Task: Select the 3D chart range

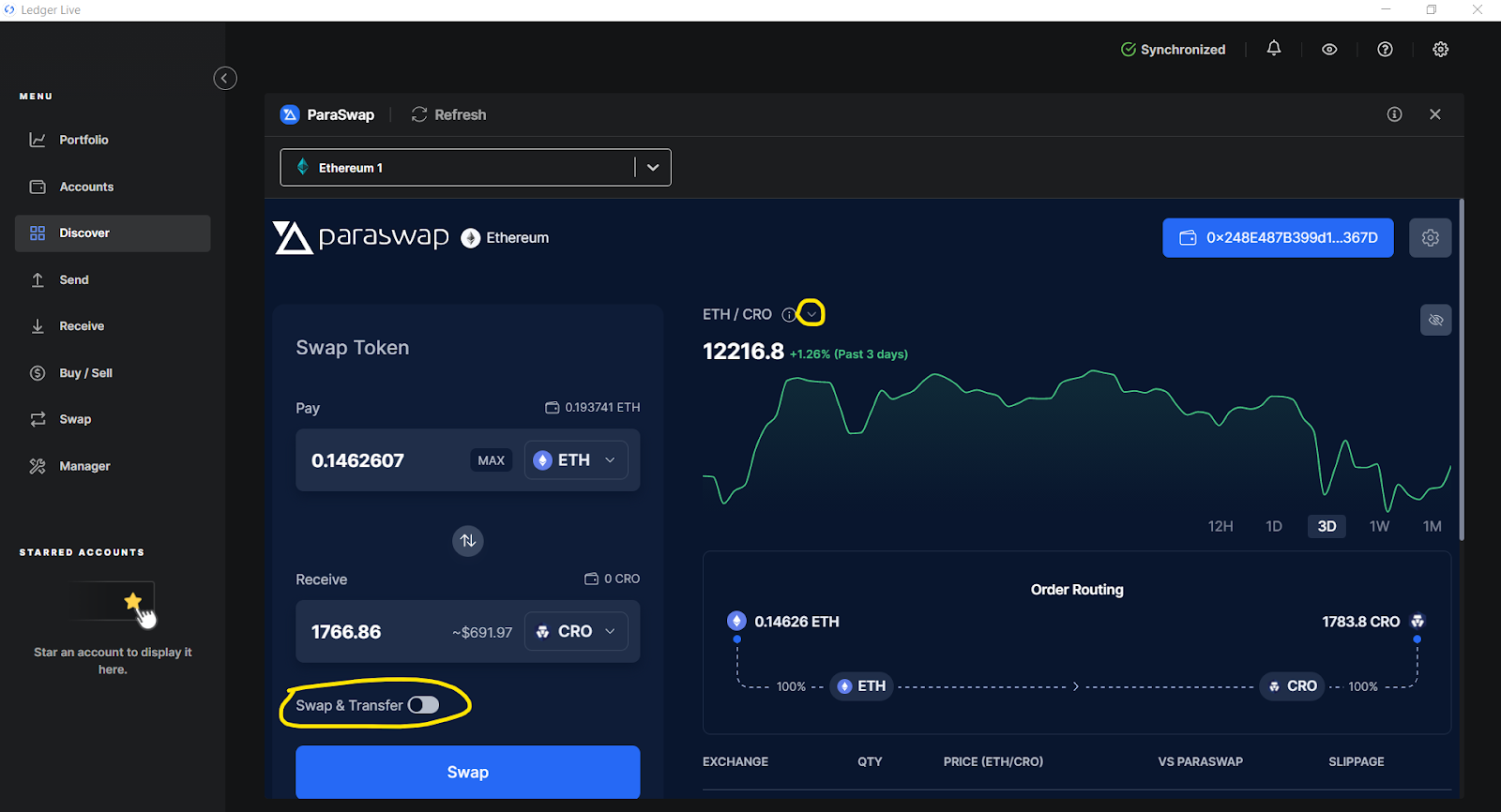Action: 1327,527
